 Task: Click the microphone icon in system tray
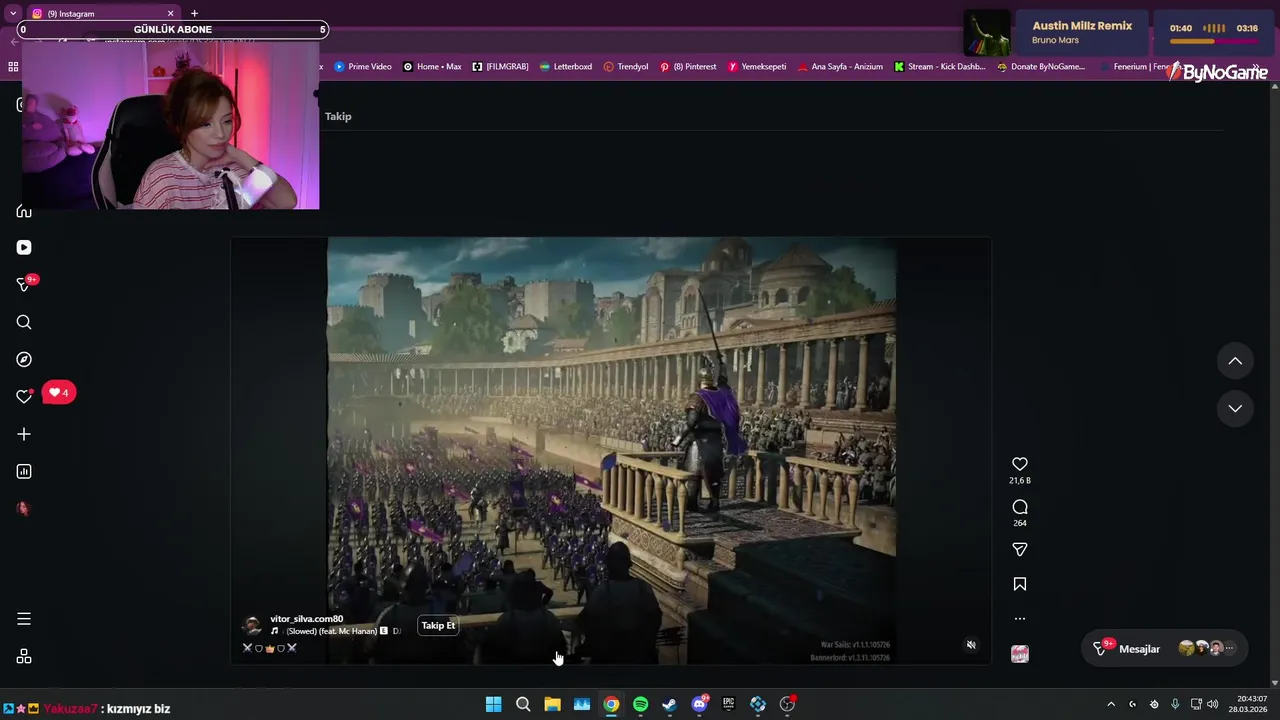1175,705
